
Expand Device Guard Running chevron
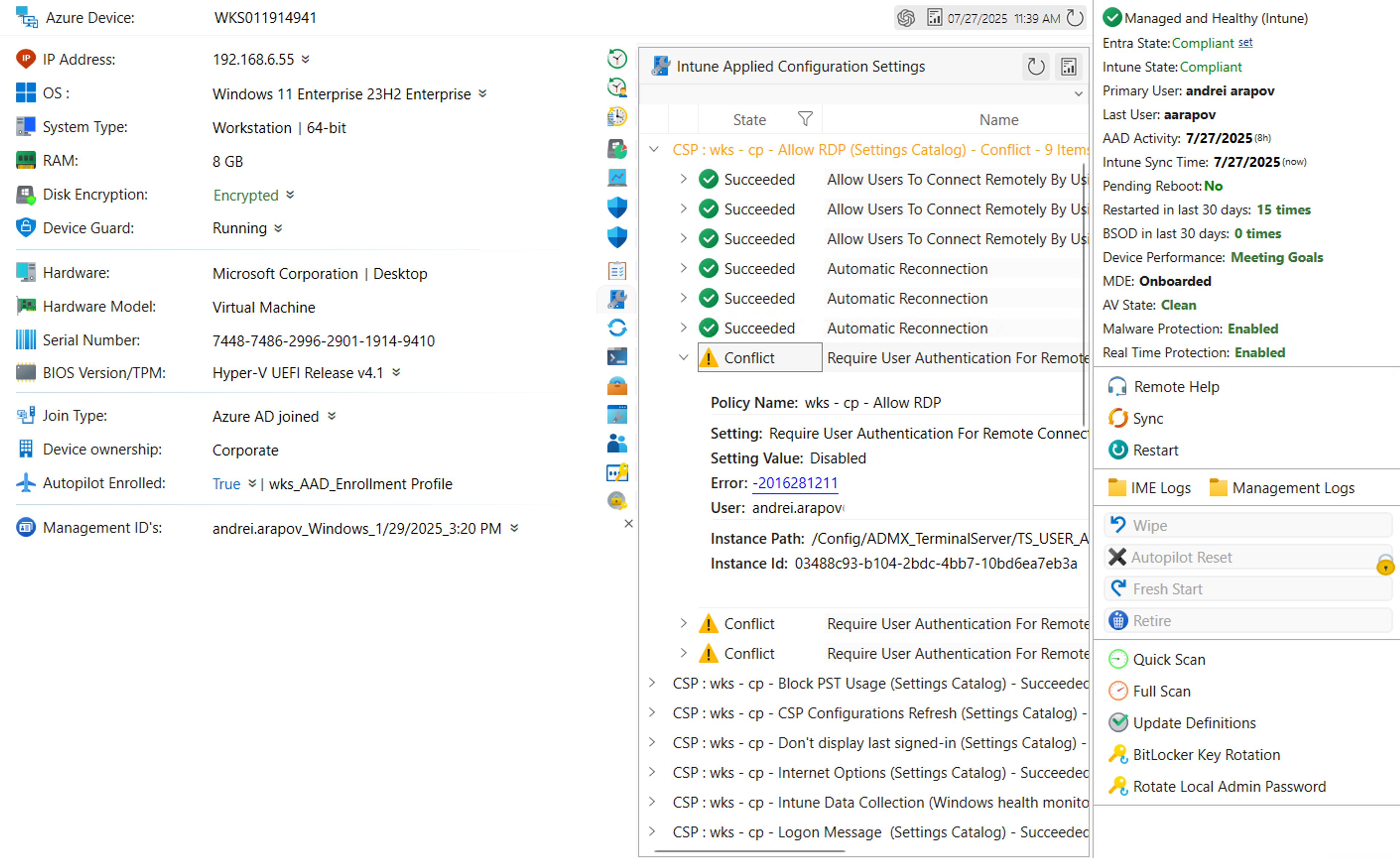pyautogui.click(x=279, y=229)
